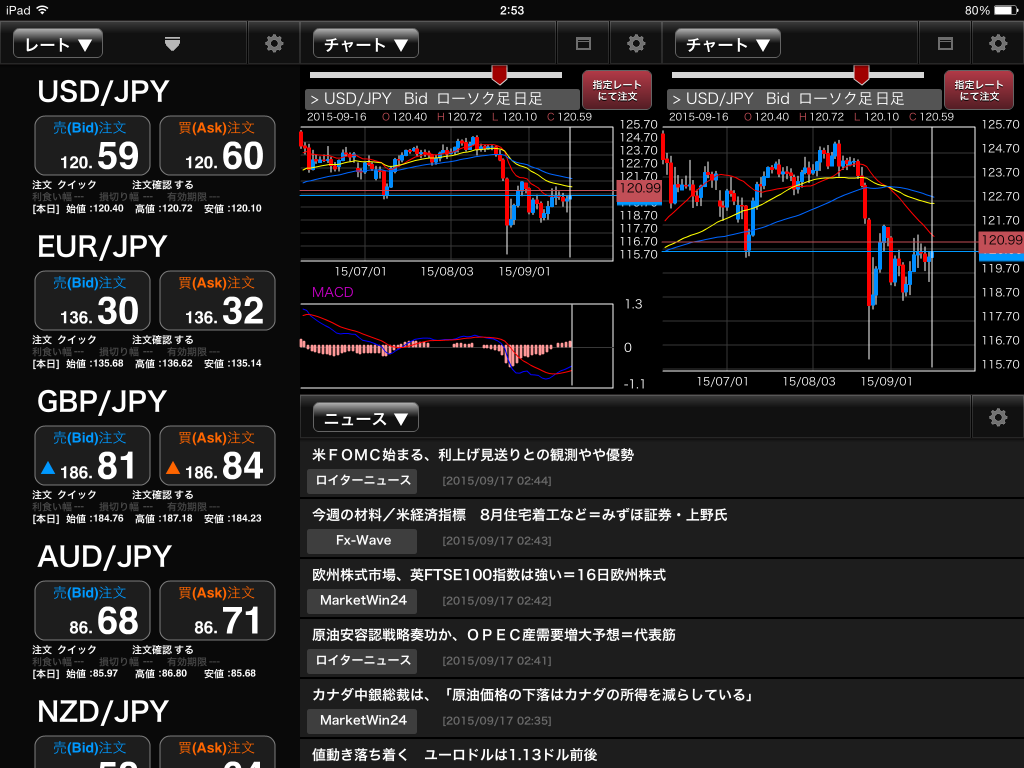
Task: Open the second chart panel settings gear
Action: [x=998, y=43]
